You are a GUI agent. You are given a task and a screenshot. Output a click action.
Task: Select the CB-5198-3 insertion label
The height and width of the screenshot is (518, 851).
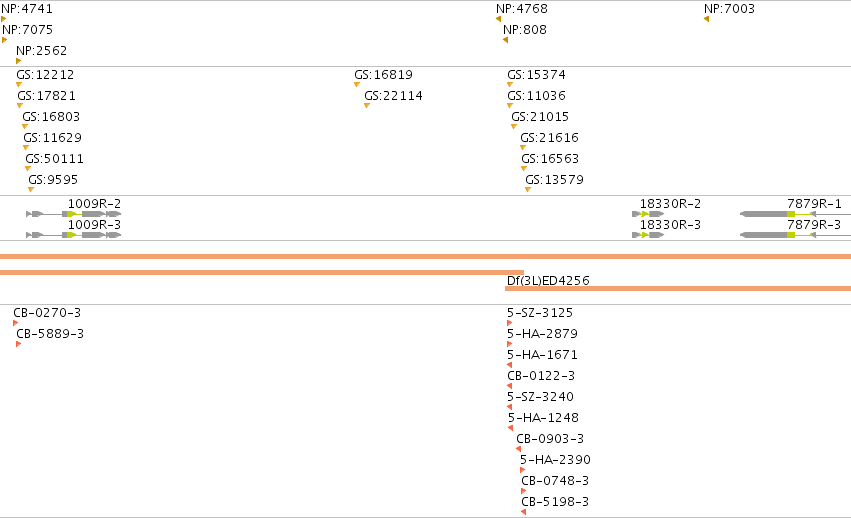coord(555,502)
